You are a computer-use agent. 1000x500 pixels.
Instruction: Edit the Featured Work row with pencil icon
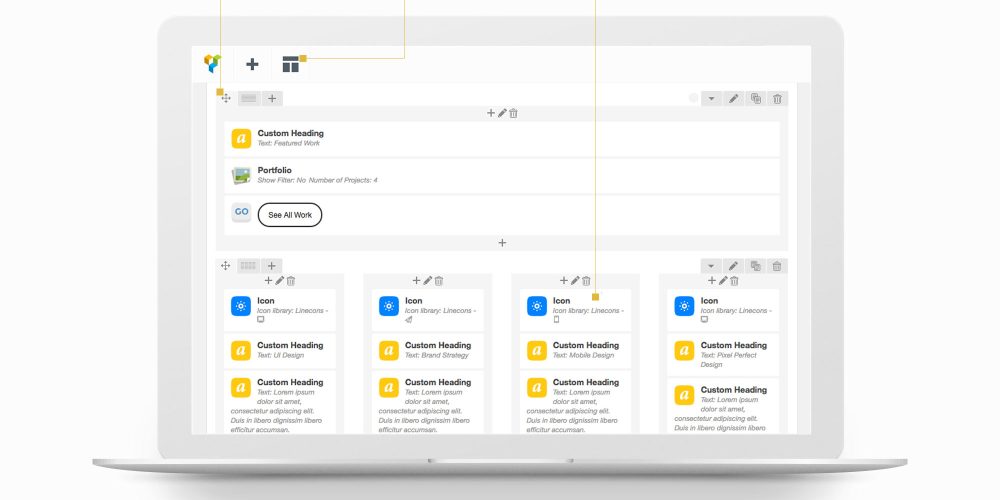click(733, 98)
